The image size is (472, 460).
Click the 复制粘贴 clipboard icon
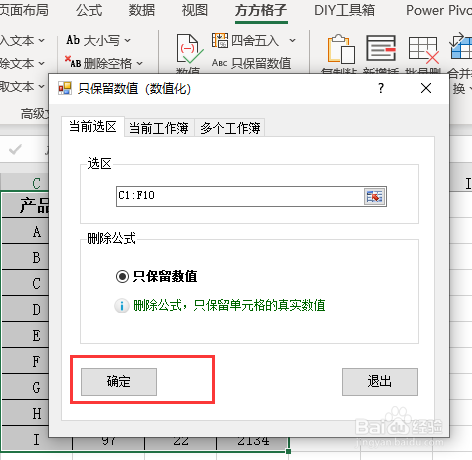341,49
